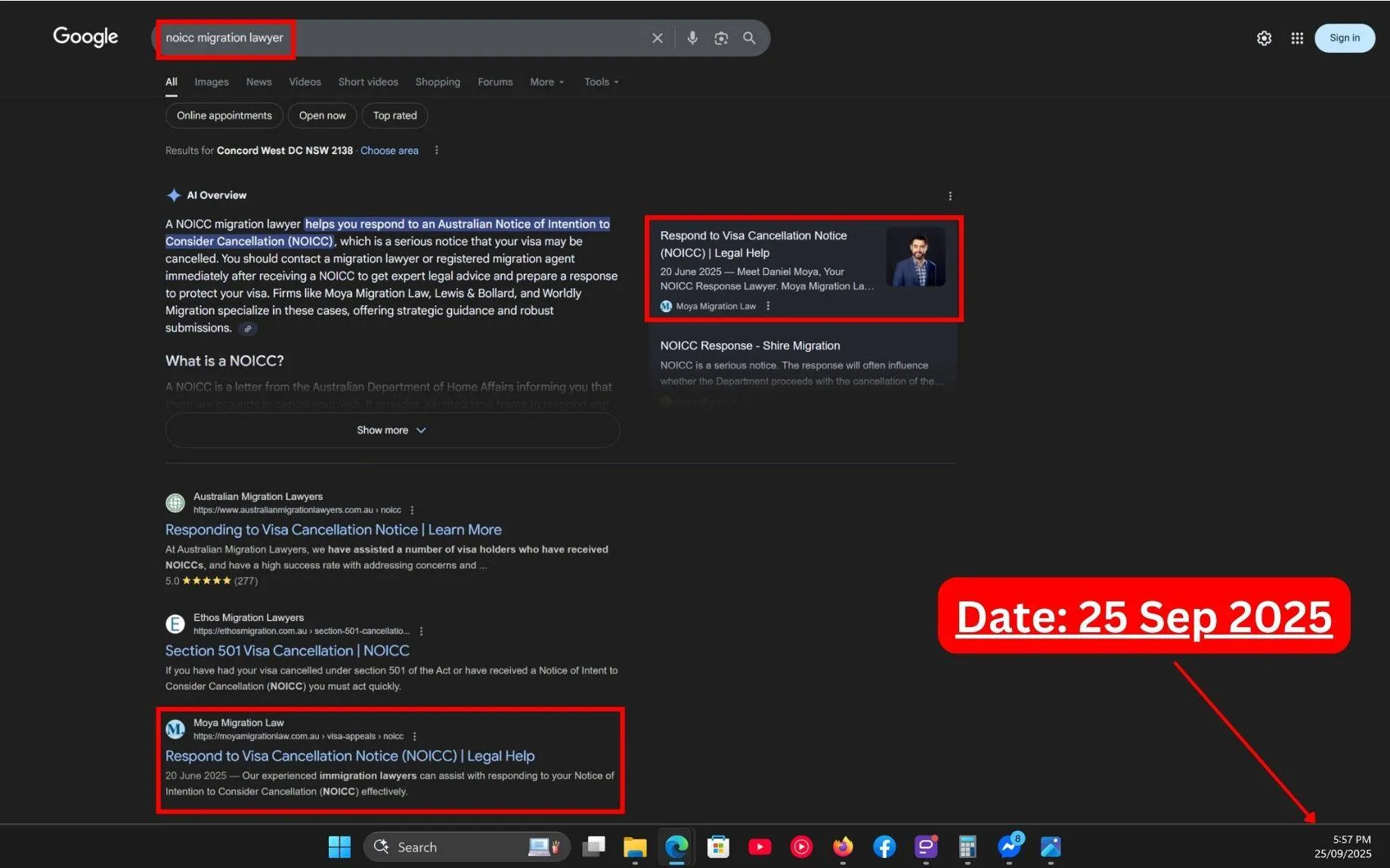Screen dimensions: 1390x868
Task: Toggle the Open now filter chip
Action: click(322, 116)
